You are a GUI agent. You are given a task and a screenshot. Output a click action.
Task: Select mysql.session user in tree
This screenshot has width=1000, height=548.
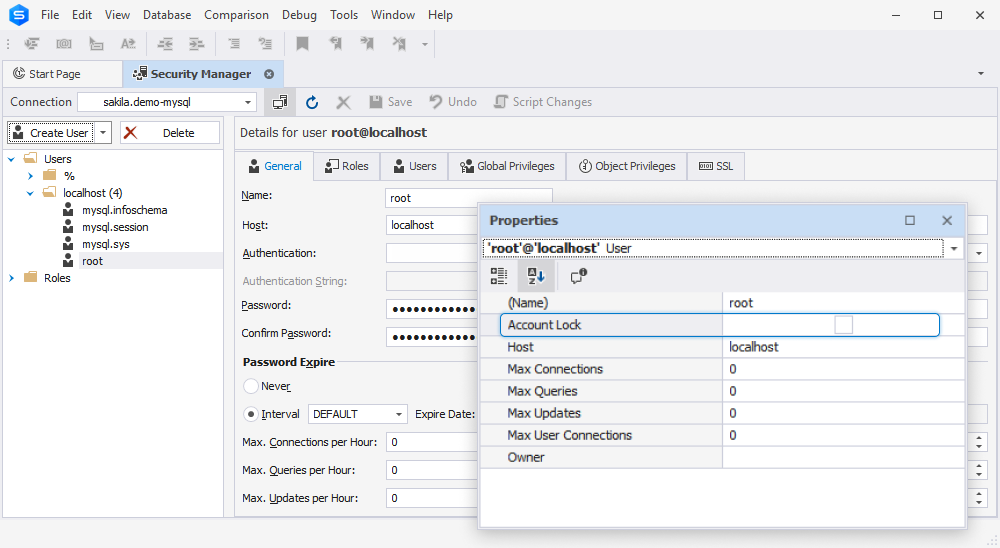click(x=115, y=227)
